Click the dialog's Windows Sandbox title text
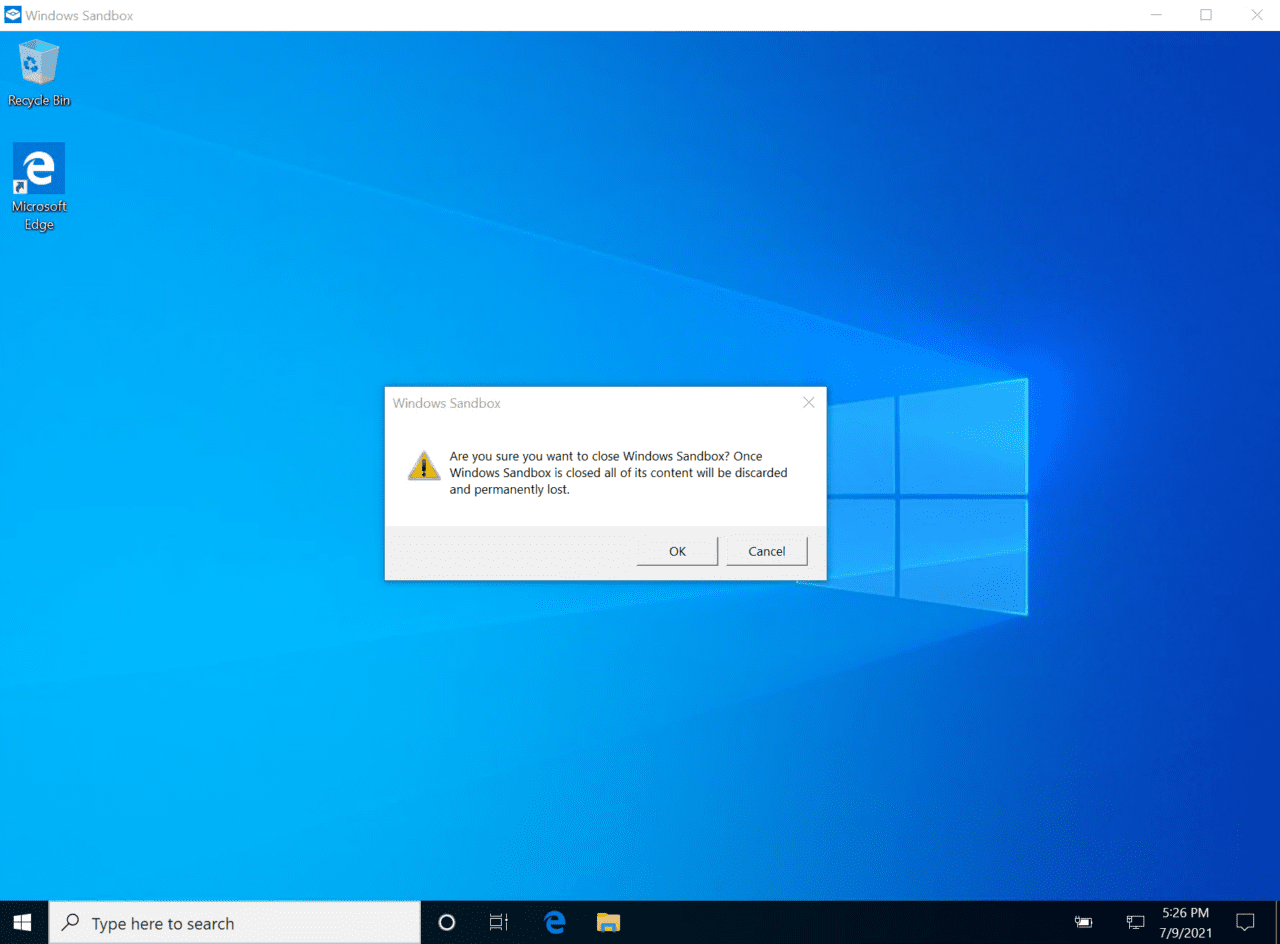1280x944 pixels. pos(447,403)
